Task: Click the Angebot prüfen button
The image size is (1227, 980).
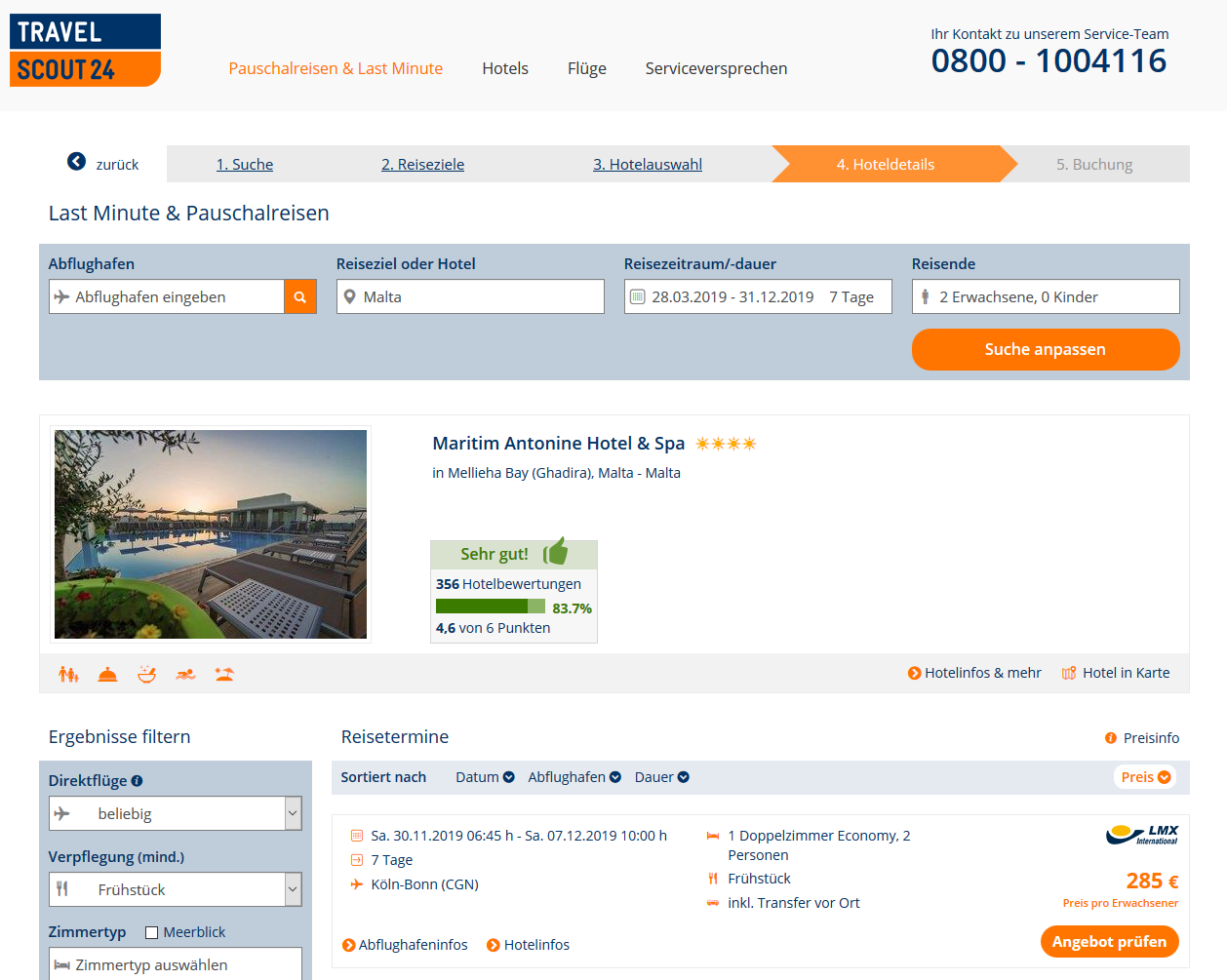Action: click(1110, 941)
